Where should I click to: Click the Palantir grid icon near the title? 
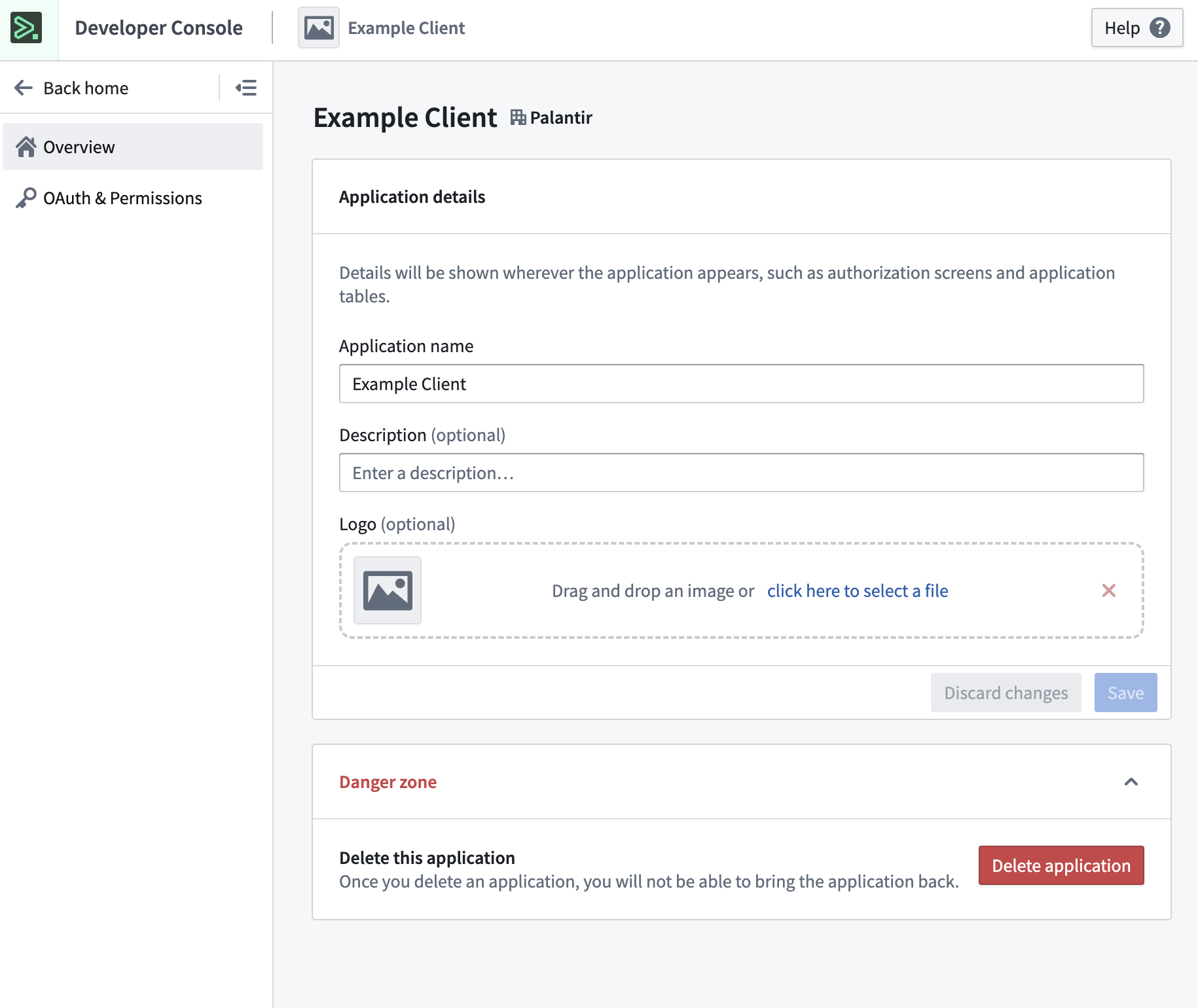point(518,117)
